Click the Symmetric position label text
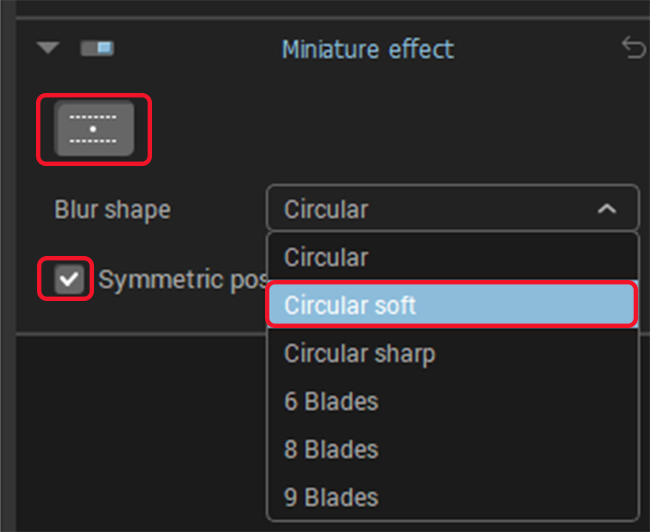 (180, 280)
